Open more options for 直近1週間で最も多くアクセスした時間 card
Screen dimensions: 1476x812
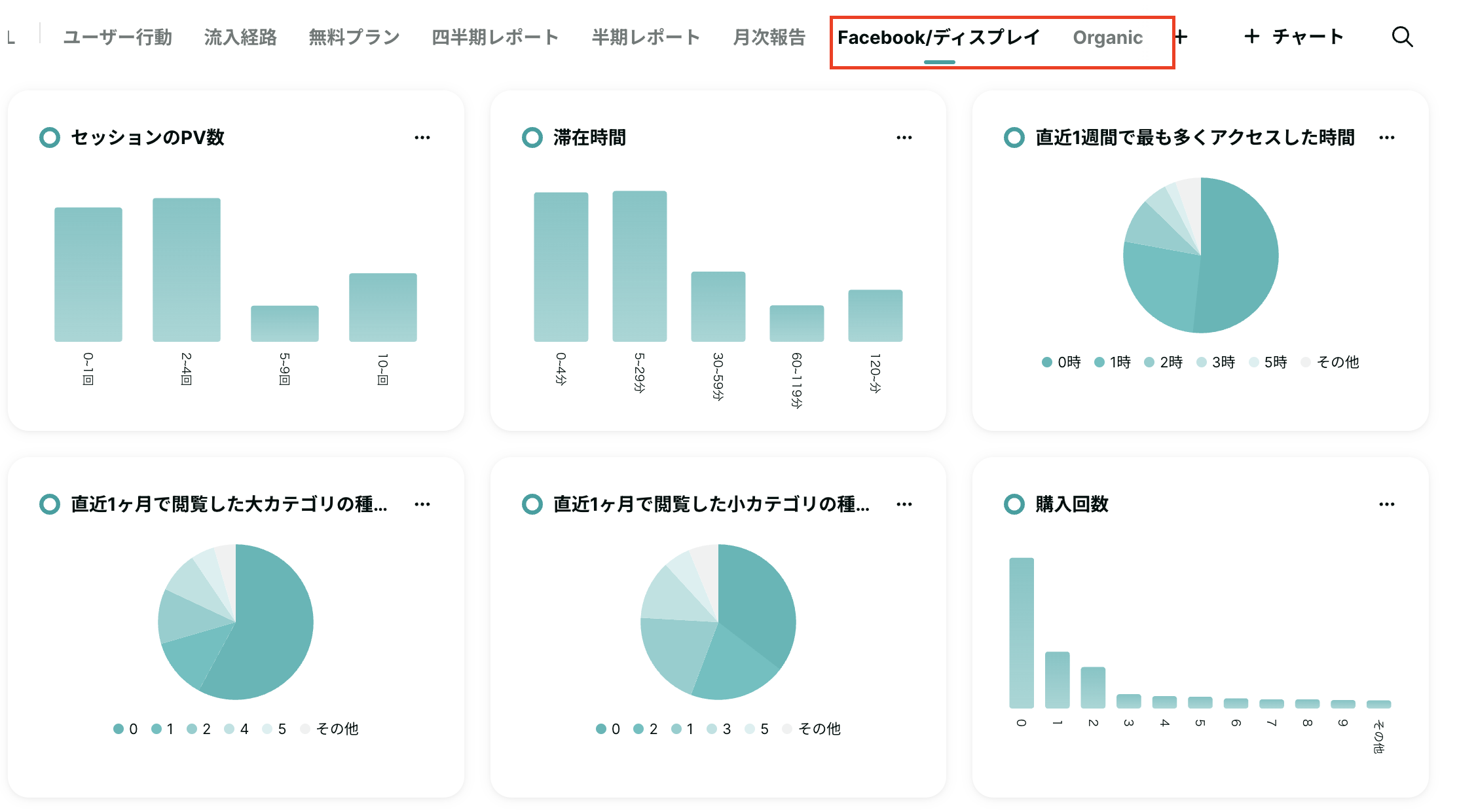(x=1386, y=138)
